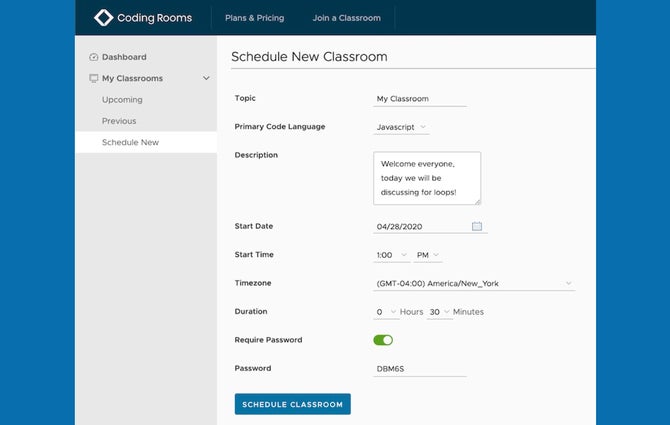Click the Schedule Classroom button
The image size is (670, 425).
pos(293,404)
